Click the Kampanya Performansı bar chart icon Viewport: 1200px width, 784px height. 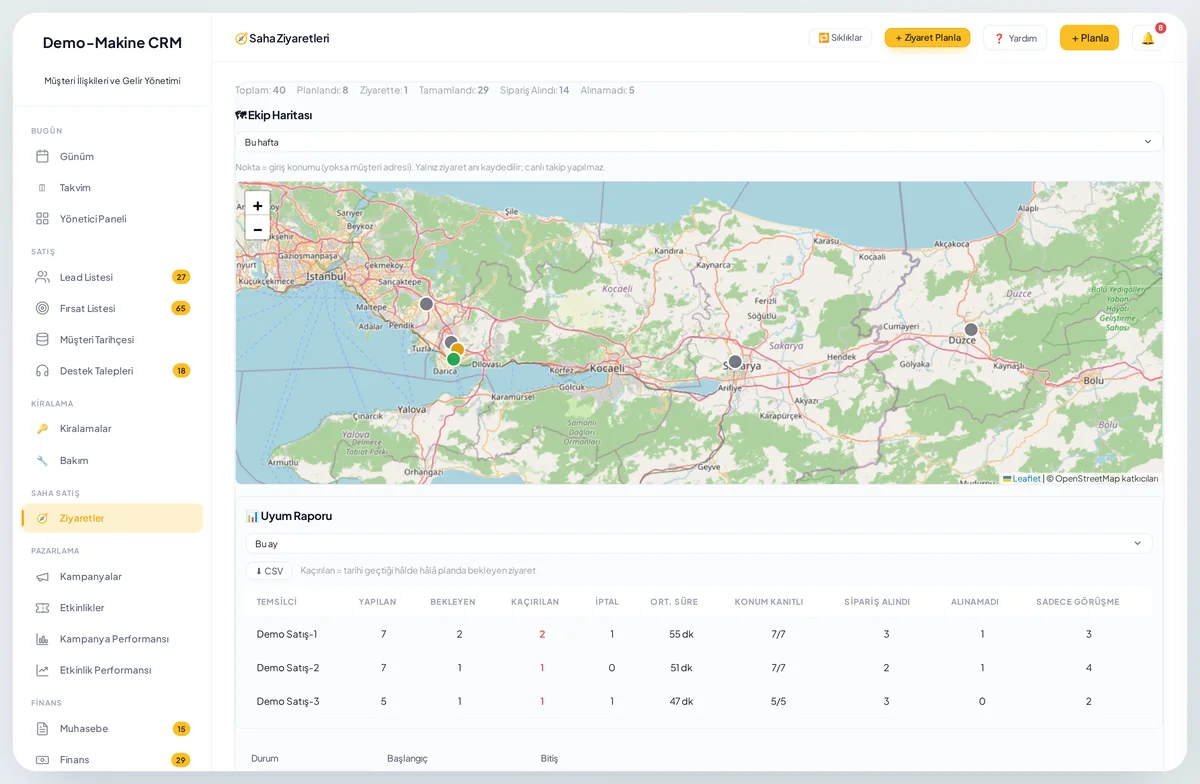[42, 638]
